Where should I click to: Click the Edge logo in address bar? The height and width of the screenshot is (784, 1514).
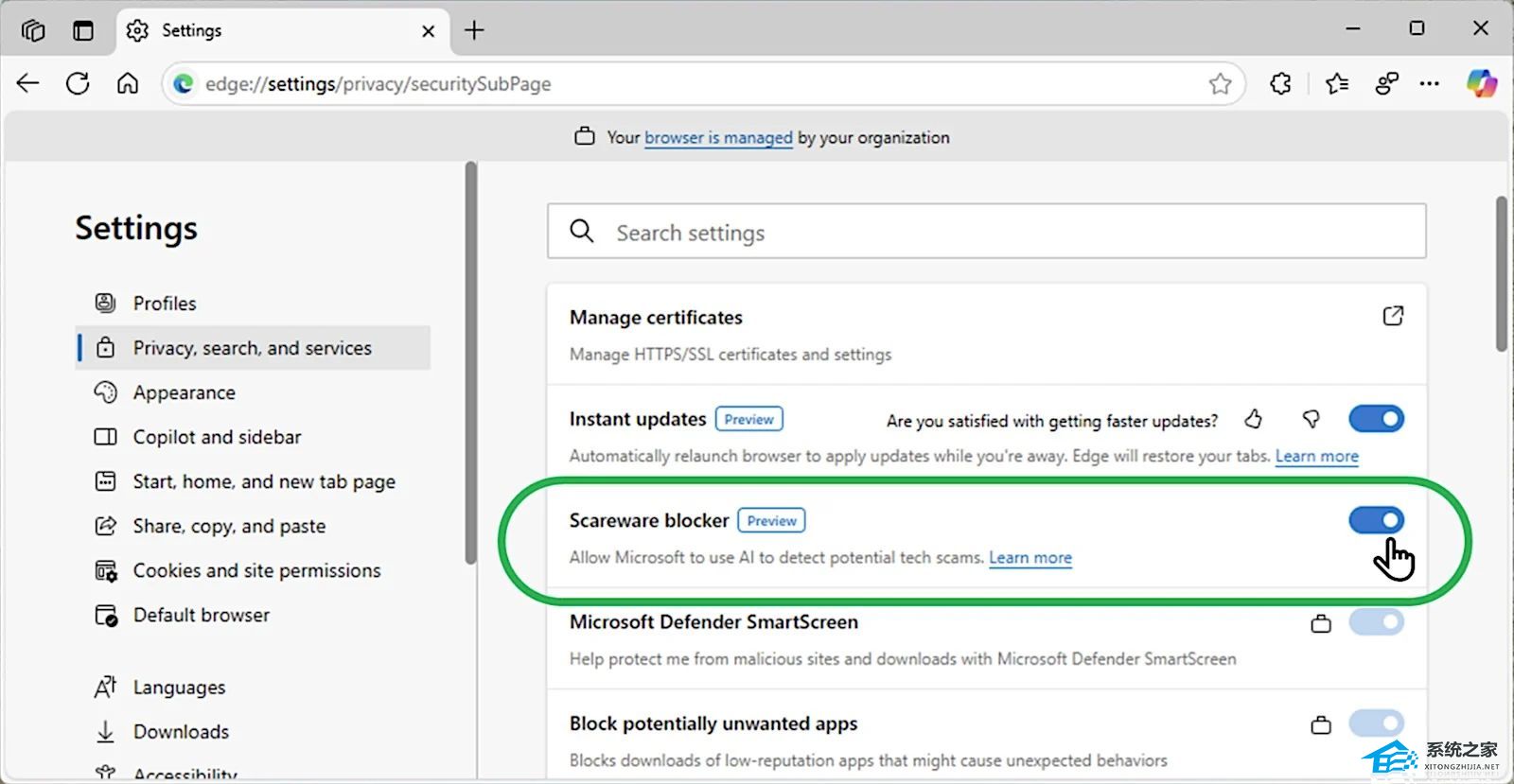pyautogui.click(x=184, y=84)
